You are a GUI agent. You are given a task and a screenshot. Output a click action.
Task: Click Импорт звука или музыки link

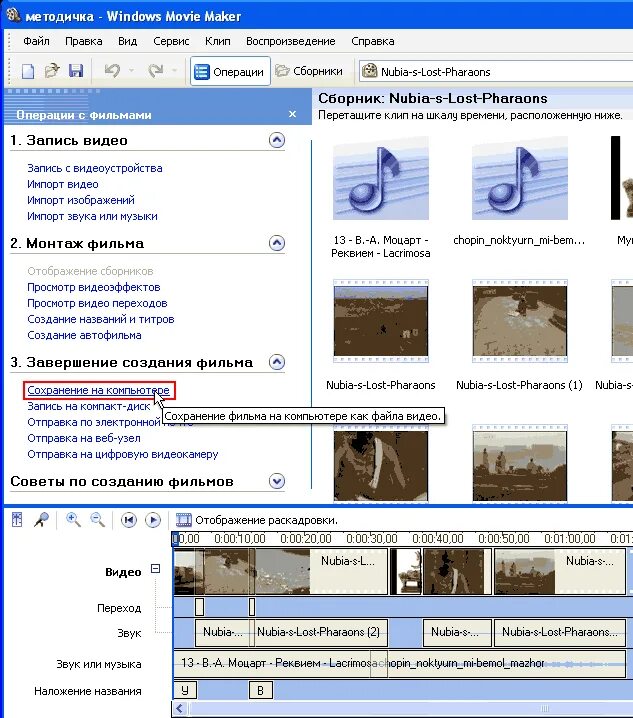92,216
